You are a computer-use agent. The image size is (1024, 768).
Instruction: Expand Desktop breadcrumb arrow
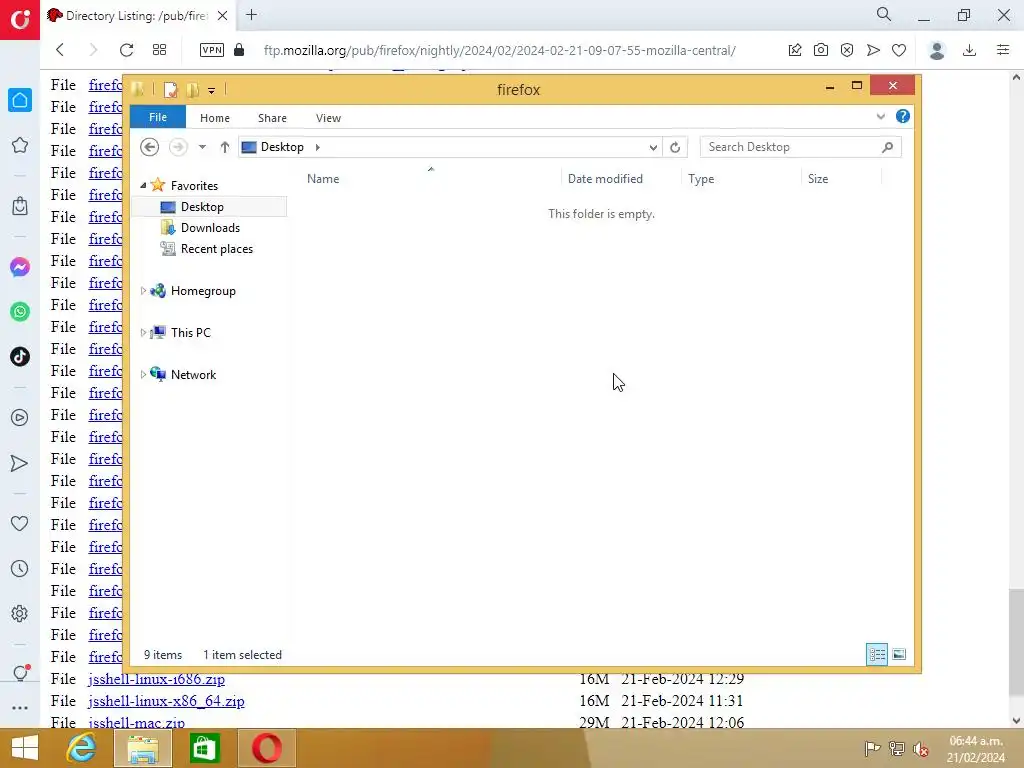pos(317,147)
